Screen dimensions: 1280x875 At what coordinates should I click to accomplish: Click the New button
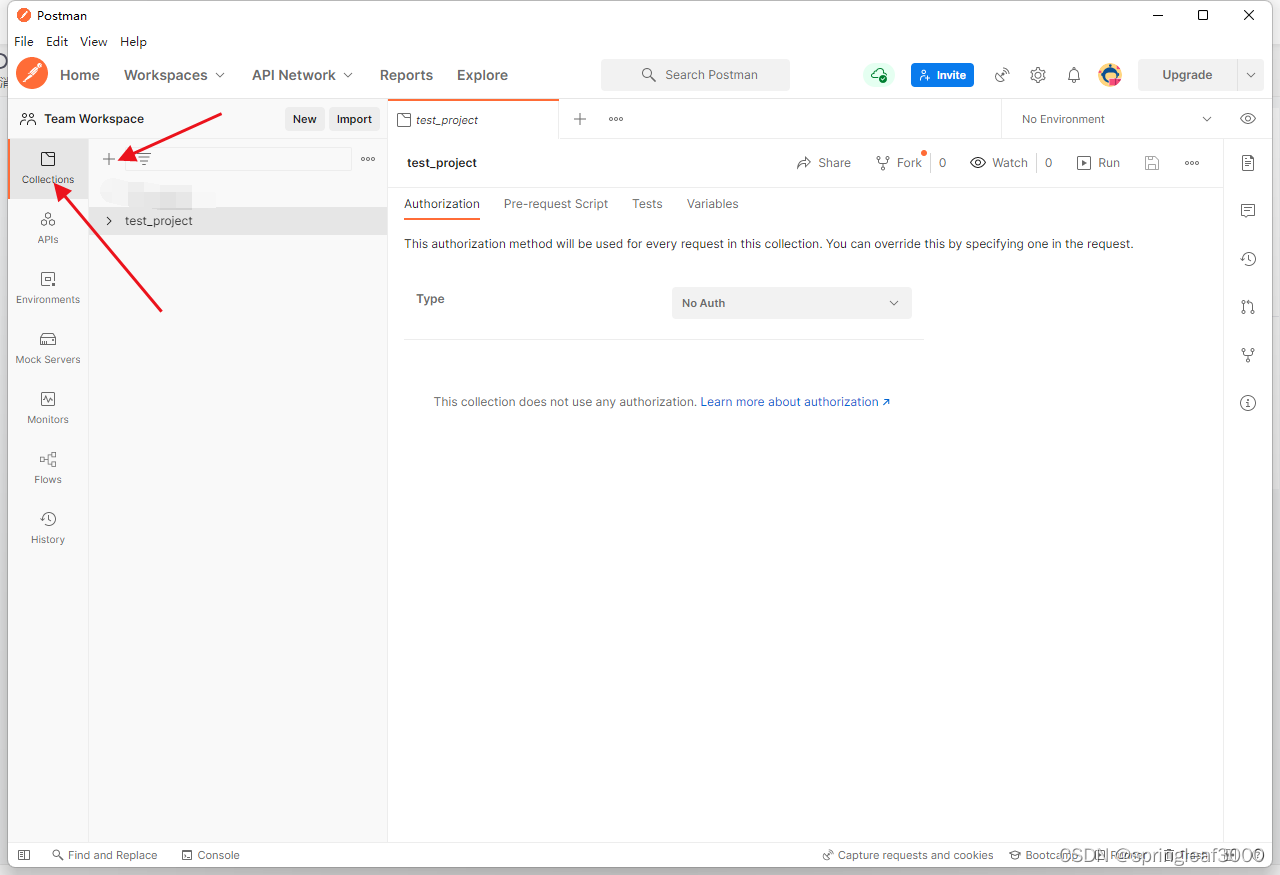(x=304, y=119)
